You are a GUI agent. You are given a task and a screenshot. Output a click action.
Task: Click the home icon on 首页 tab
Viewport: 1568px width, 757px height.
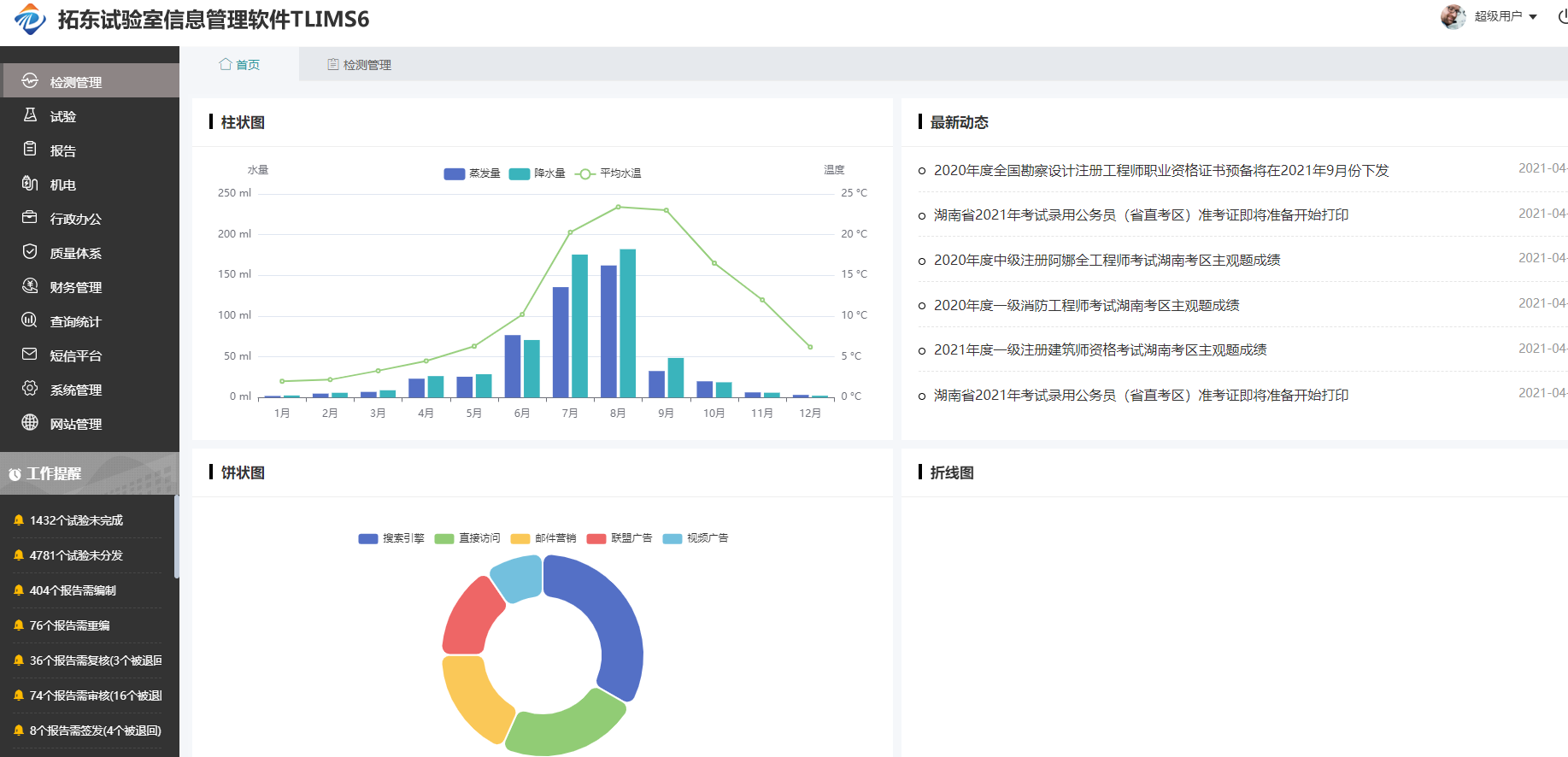[226, 64]
